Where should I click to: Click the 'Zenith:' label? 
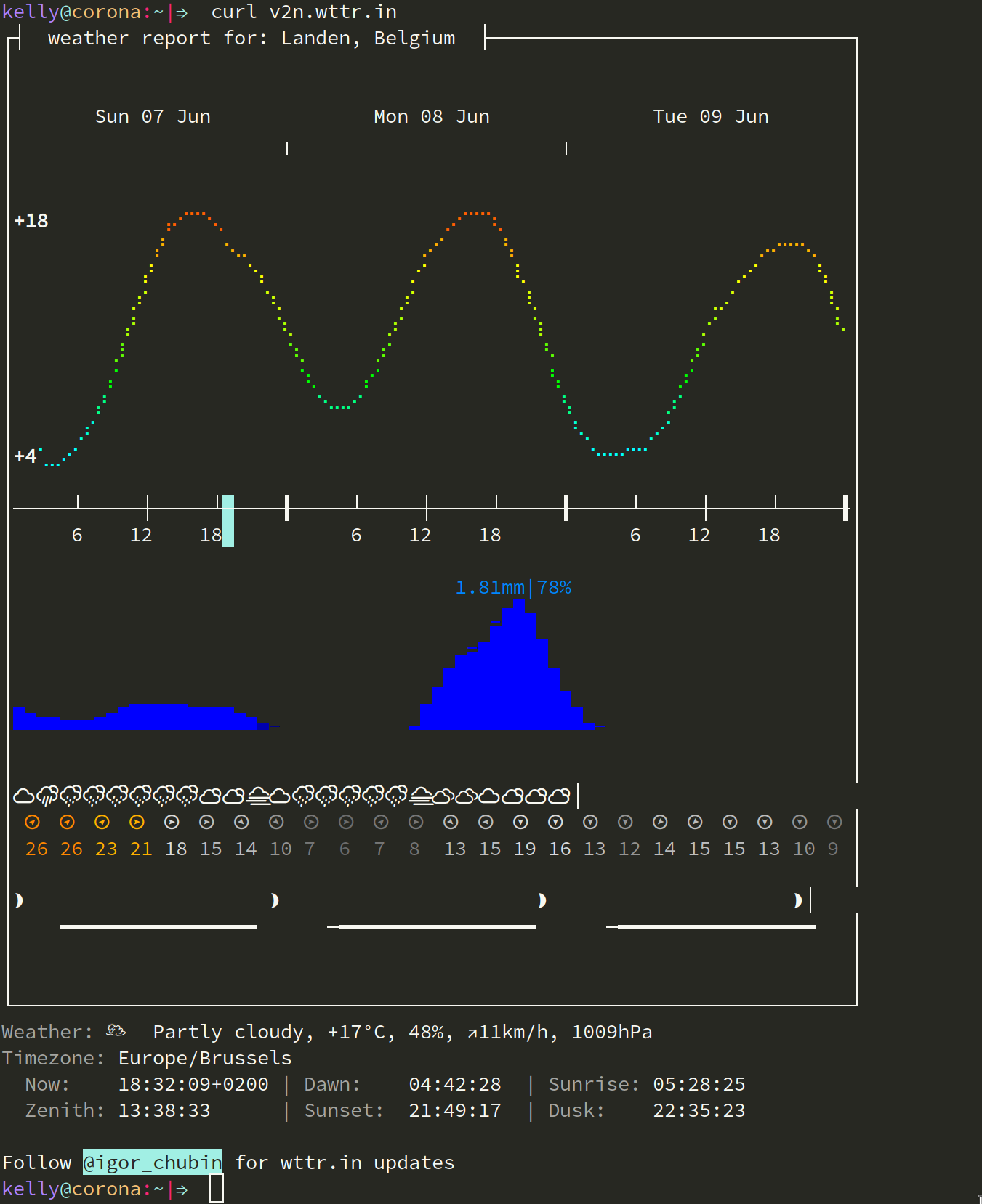click(65, 1110)
